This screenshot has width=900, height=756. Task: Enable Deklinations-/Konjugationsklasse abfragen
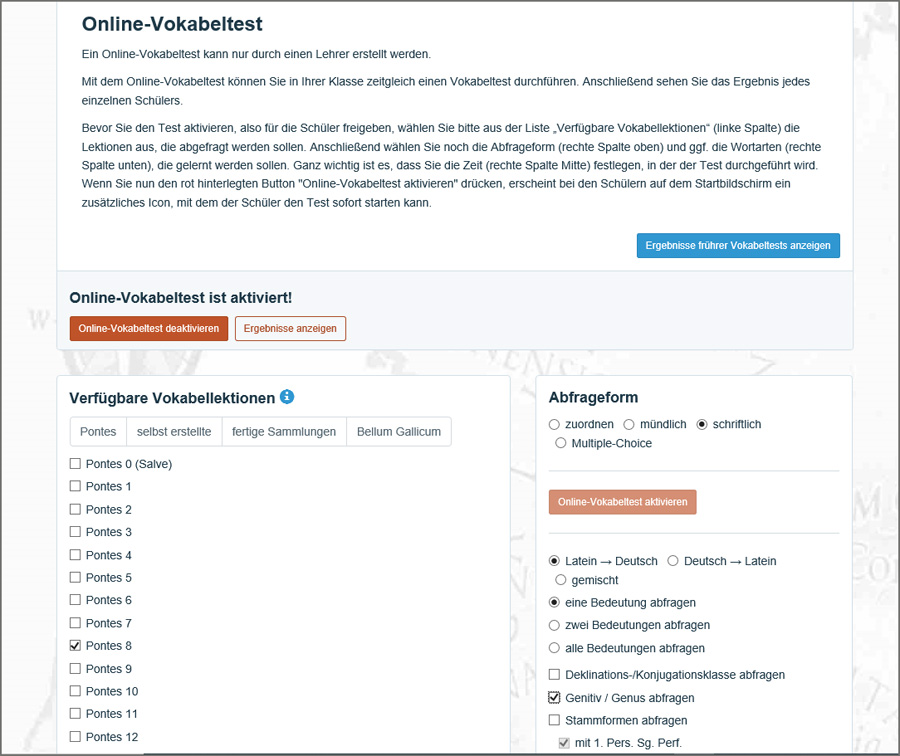click(x=554, y=674)
